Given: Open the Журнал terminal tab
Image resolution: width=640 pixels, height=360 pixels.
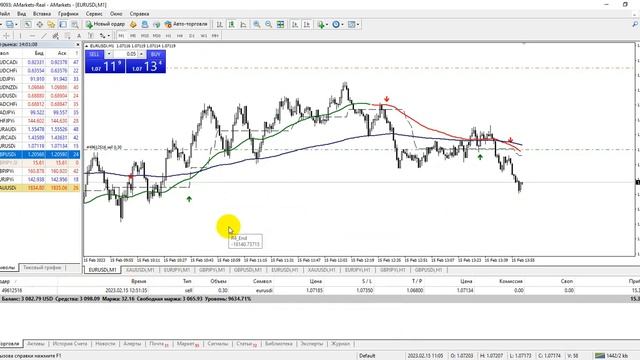Looking at the screenshot, I should tap(340, 344).
